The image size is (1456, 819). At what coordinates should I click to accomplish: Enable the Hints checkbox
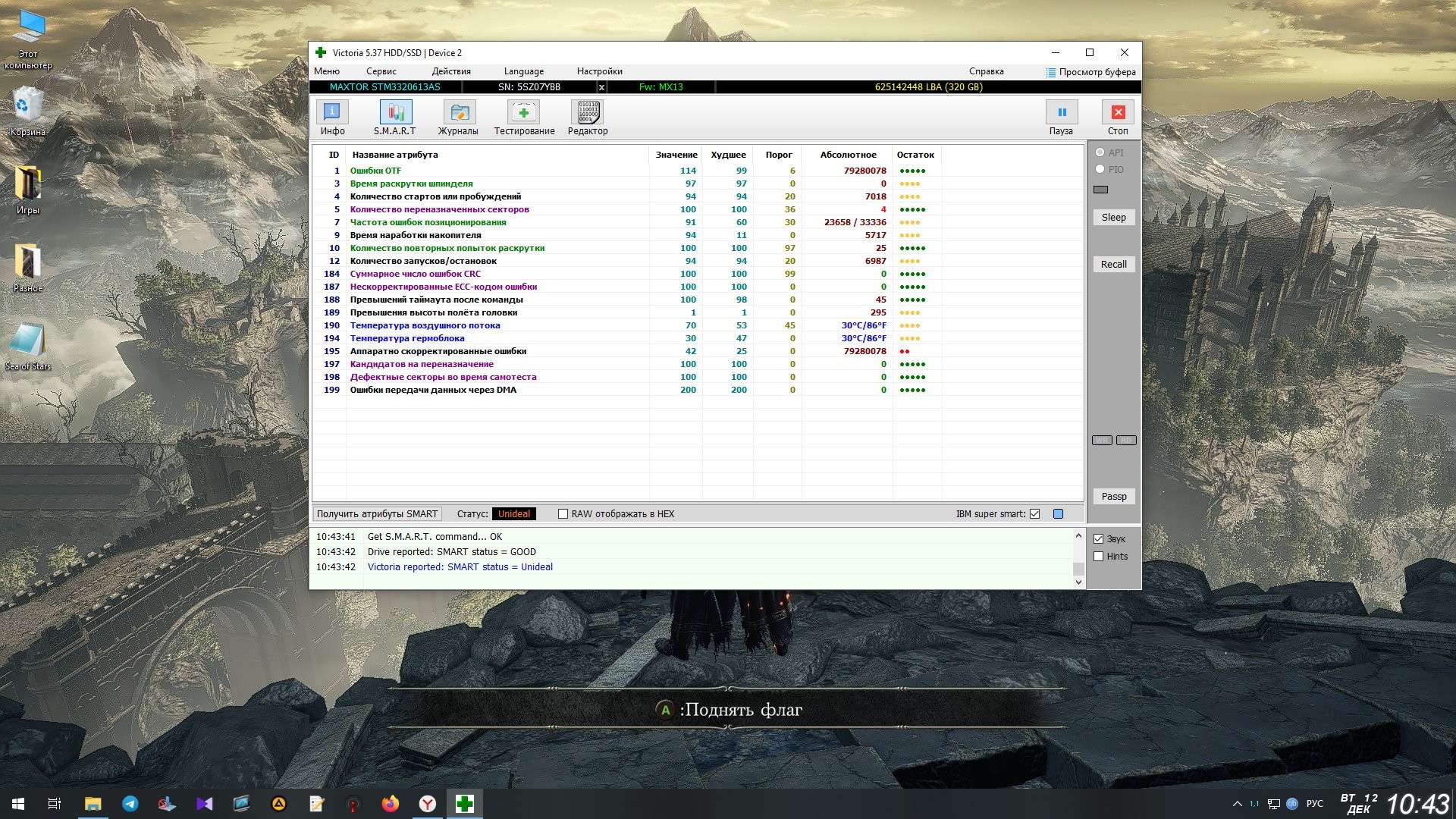[x=1098, y=557]
